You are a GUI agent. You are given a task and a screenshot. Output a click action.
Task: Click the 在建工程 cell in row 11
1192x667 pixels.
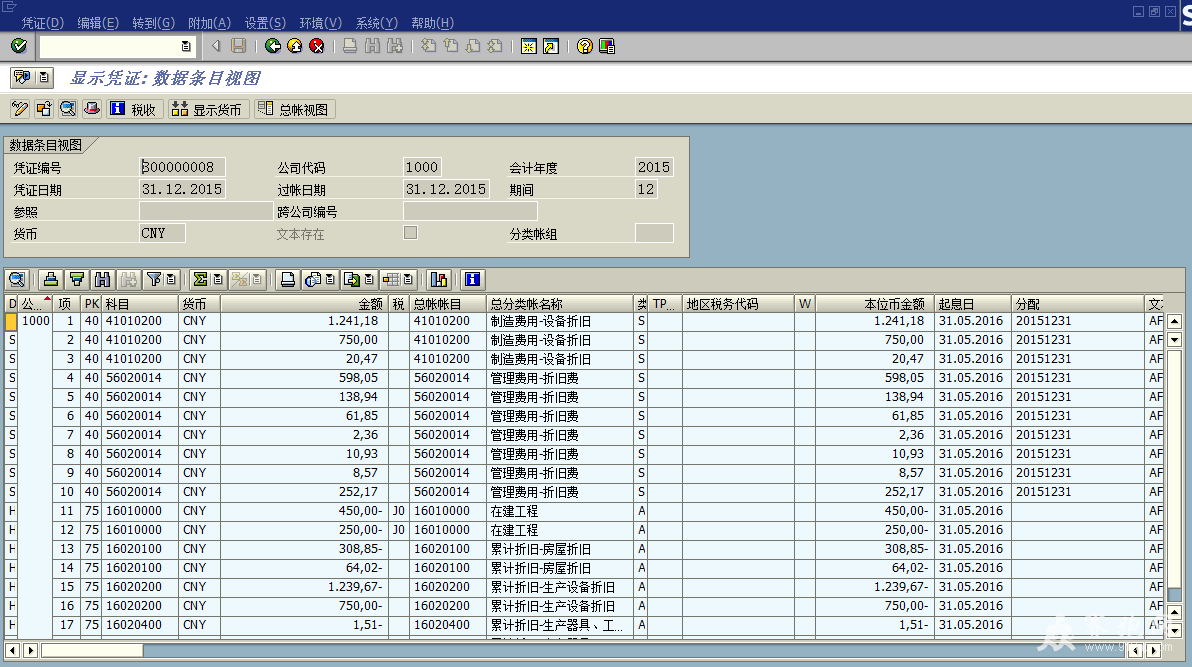(560, 511)
